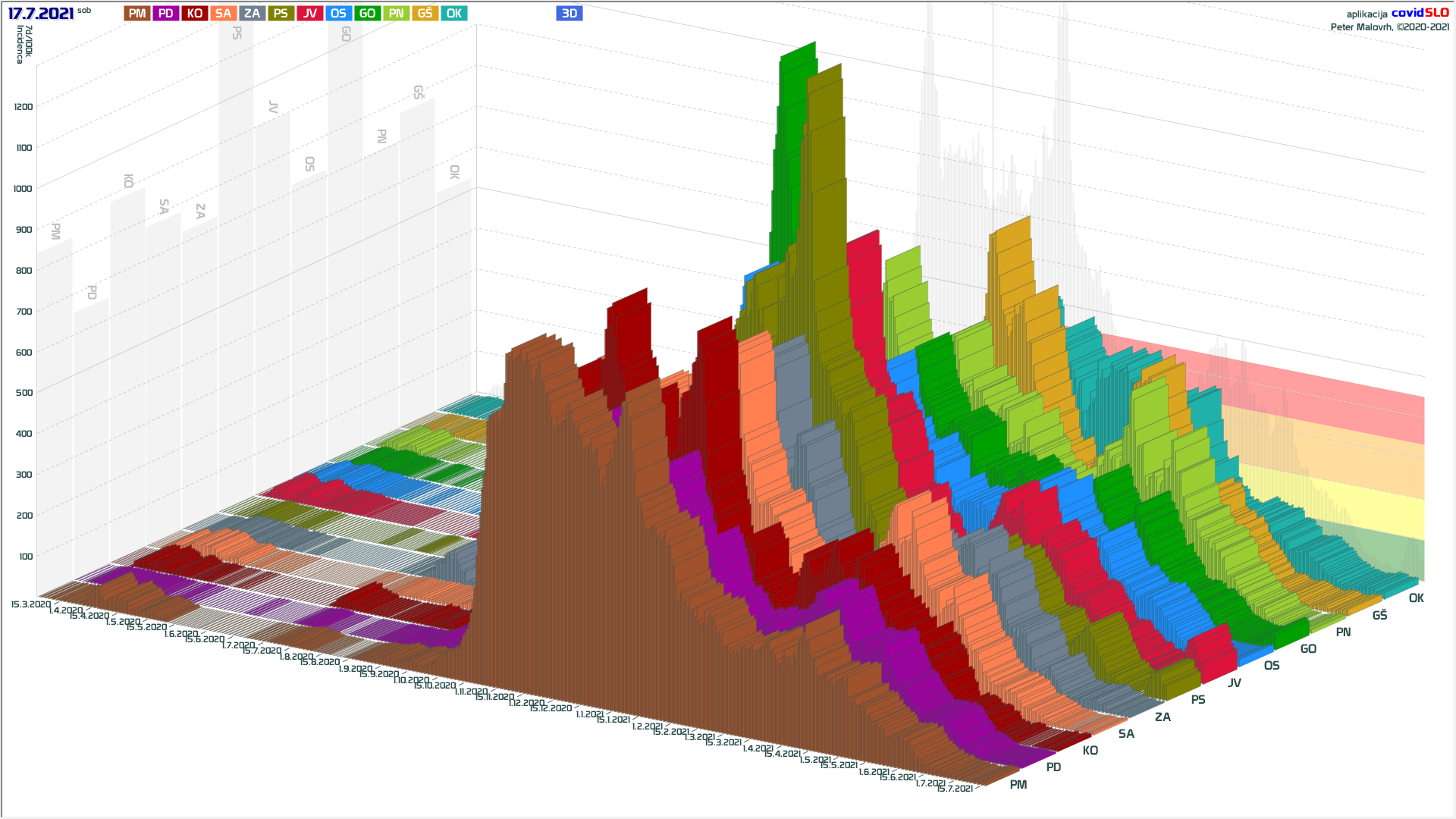1456x819 pixels.
Task: Click the Peter Malovrh copyright text
Action: coord(1389,27)
